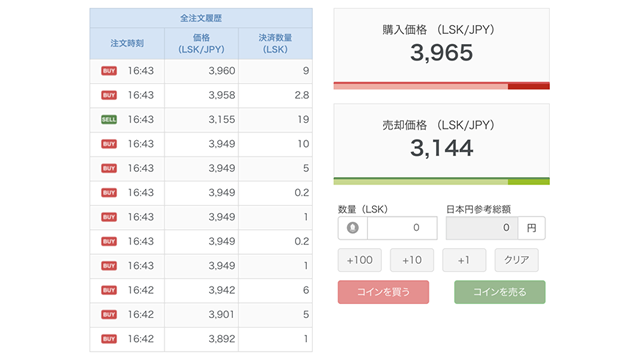Click the 日本円参考総額 amount field
Screen dimensions: 640x360
click(482, 228)
